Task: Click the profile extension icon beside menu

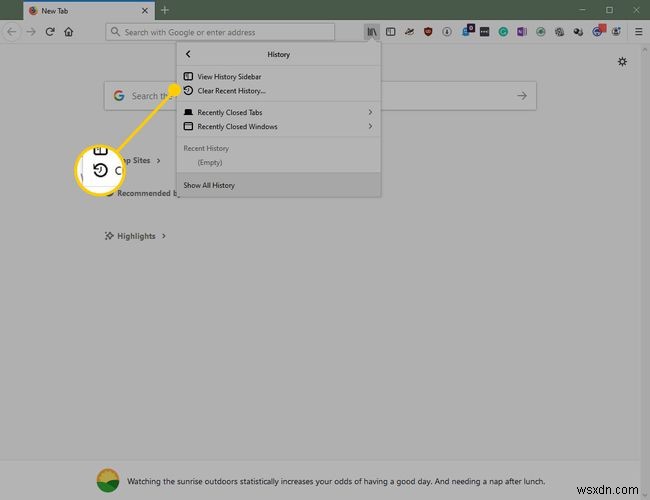Action: click(616, 32)
